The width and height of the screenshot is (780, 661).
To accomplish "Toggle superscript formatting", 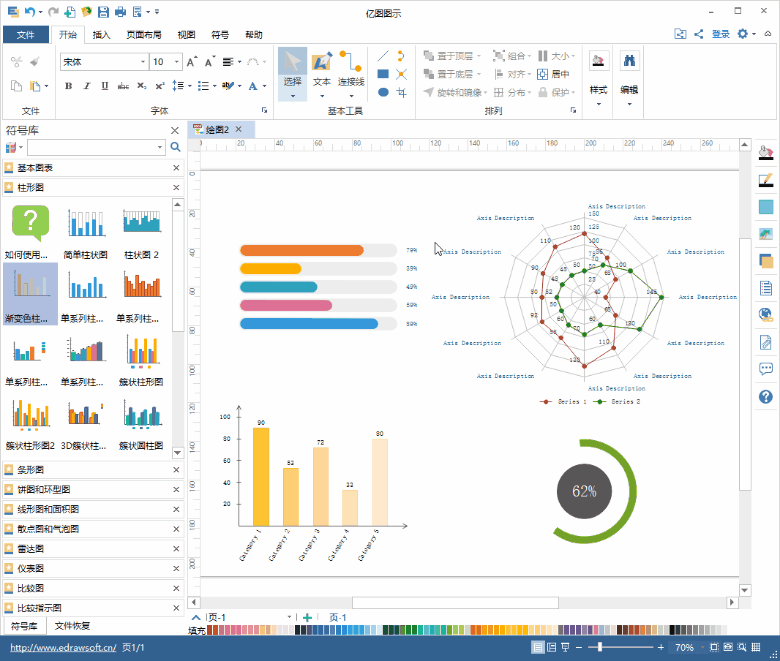I will point(160,86).
